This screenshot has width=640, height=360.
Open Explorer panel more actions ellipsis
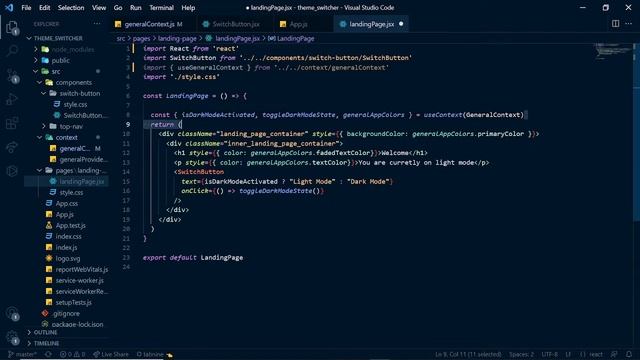coord(97,24)
